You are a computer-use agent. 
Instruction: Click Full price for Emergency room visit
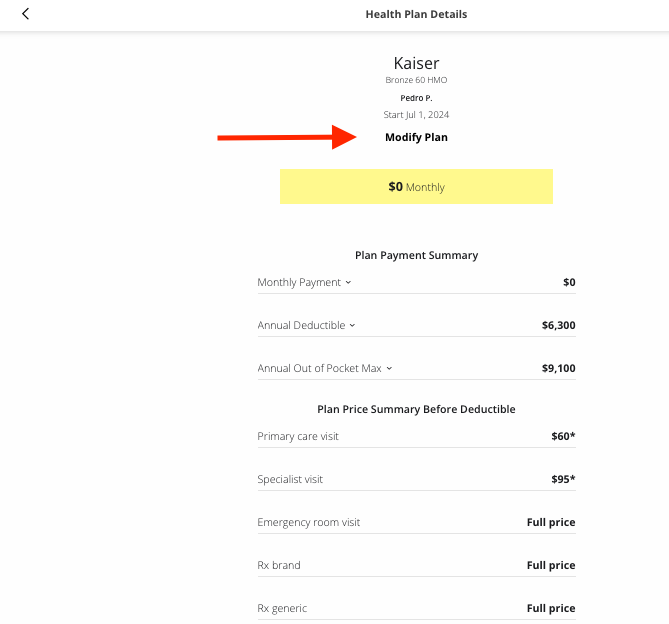click(x=551, y=522)
